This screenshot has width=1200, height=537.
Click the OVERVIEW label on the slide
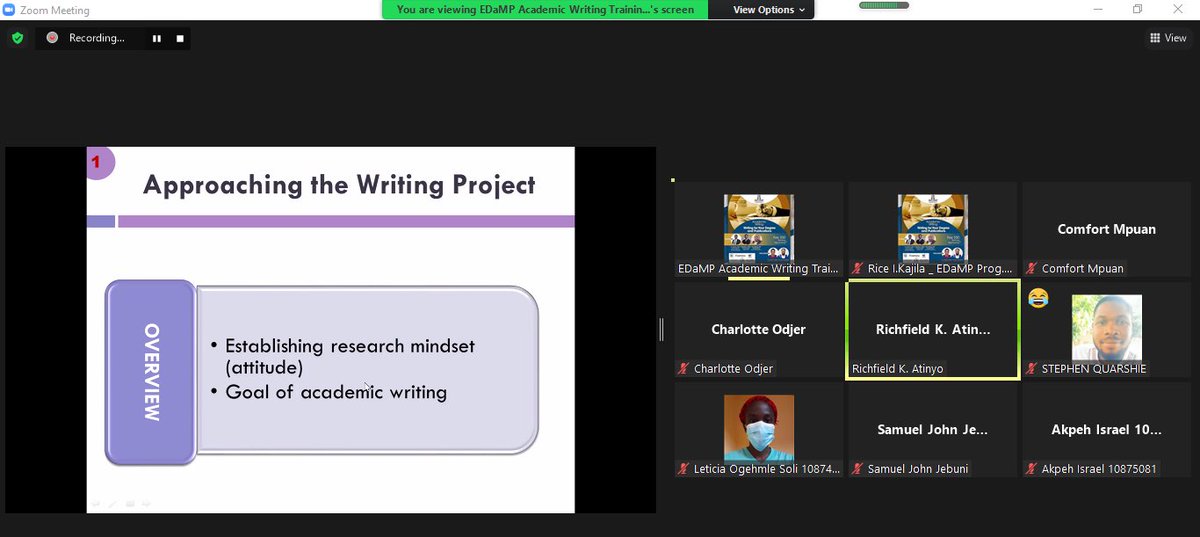pos(151,371)
